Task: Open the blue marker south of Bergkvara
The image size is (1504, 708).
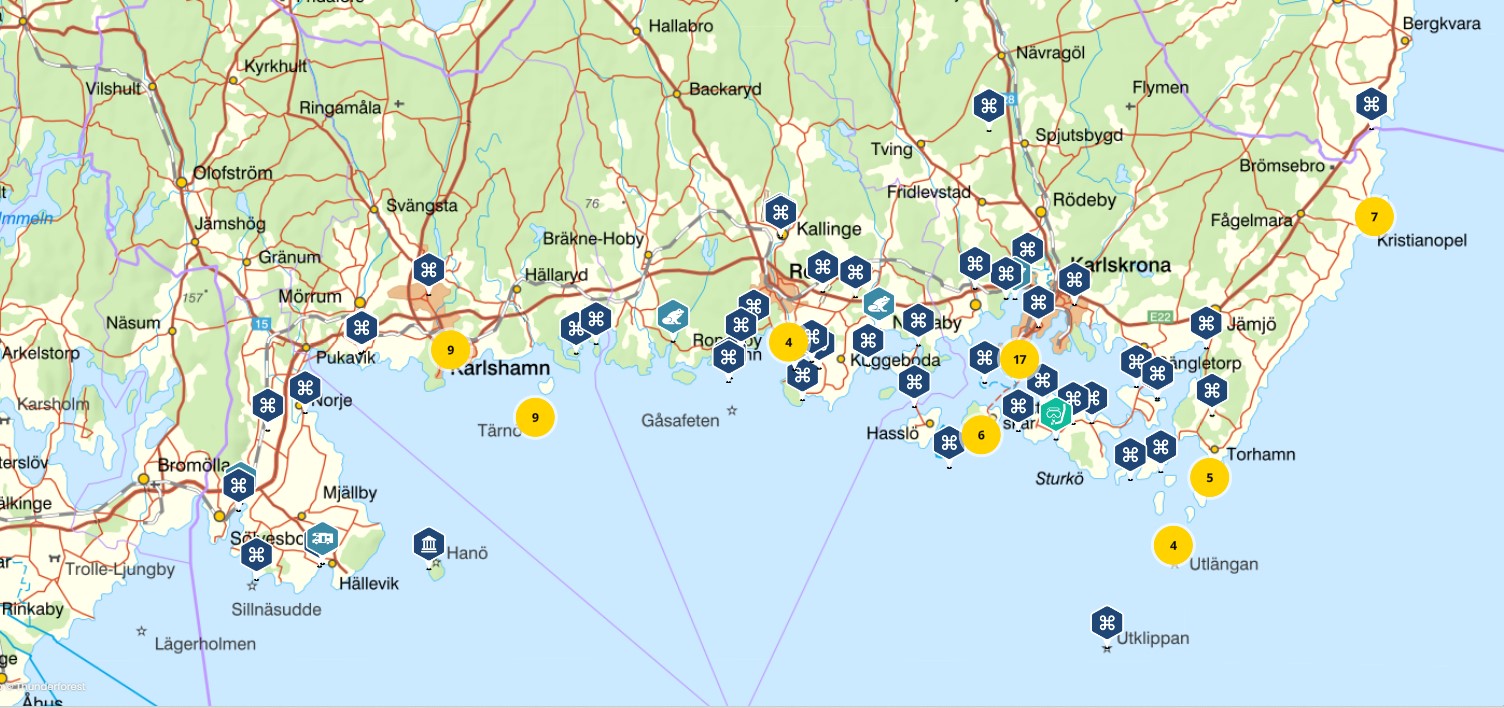Action: coord(1371,103)
